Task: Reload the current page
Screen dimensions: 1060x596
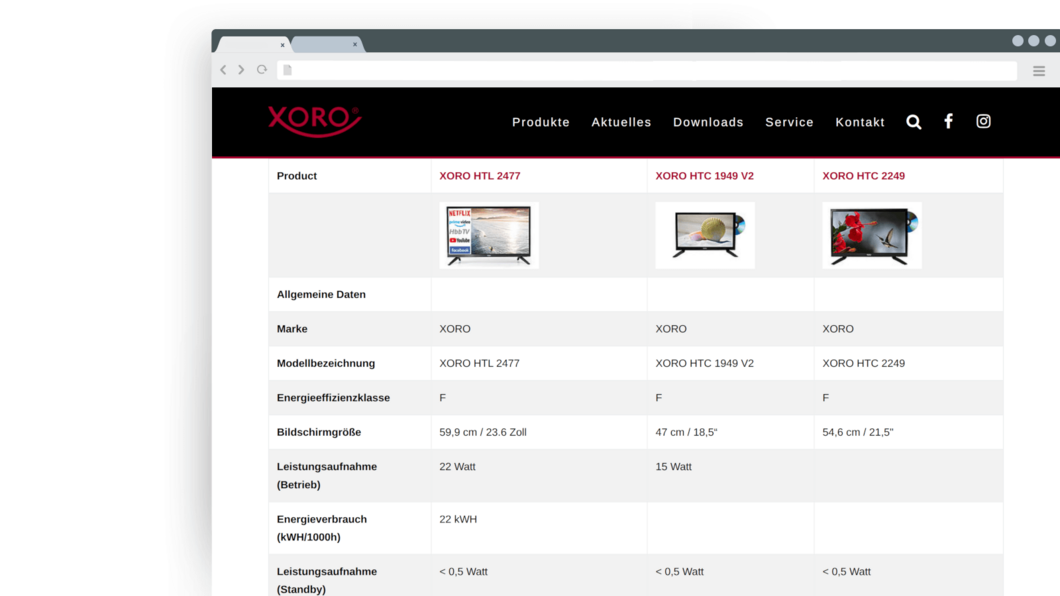Action: click(261, 70)
